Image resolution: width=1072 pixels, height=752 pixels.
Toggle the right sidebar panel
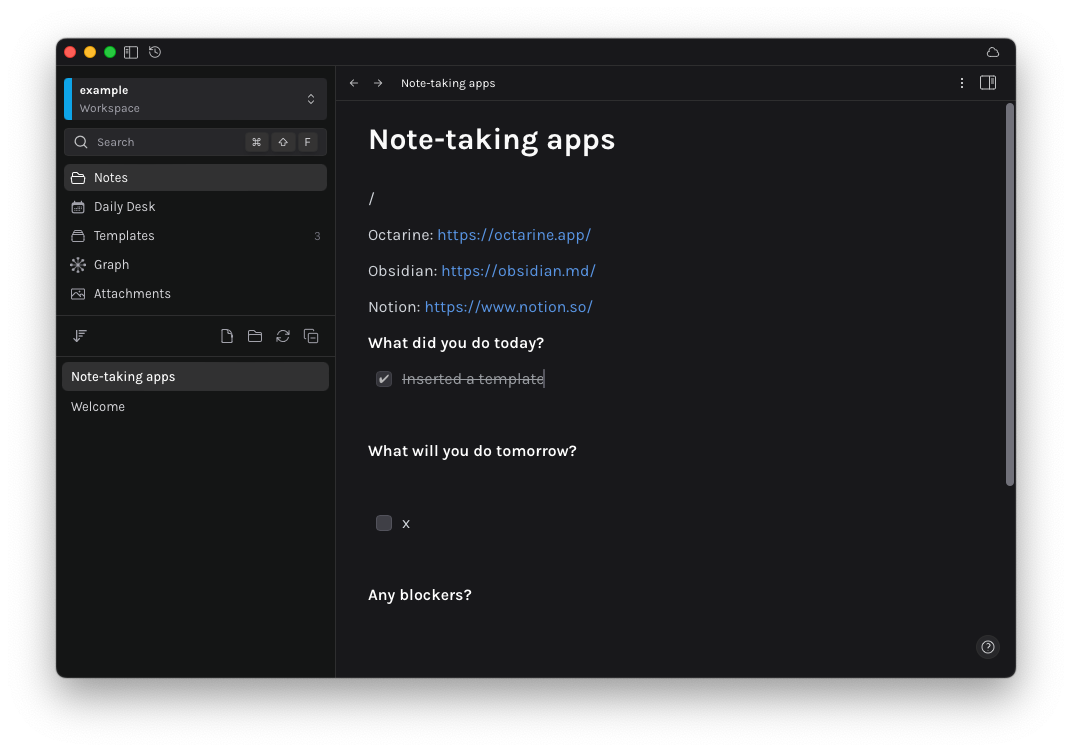coord(988,83)
